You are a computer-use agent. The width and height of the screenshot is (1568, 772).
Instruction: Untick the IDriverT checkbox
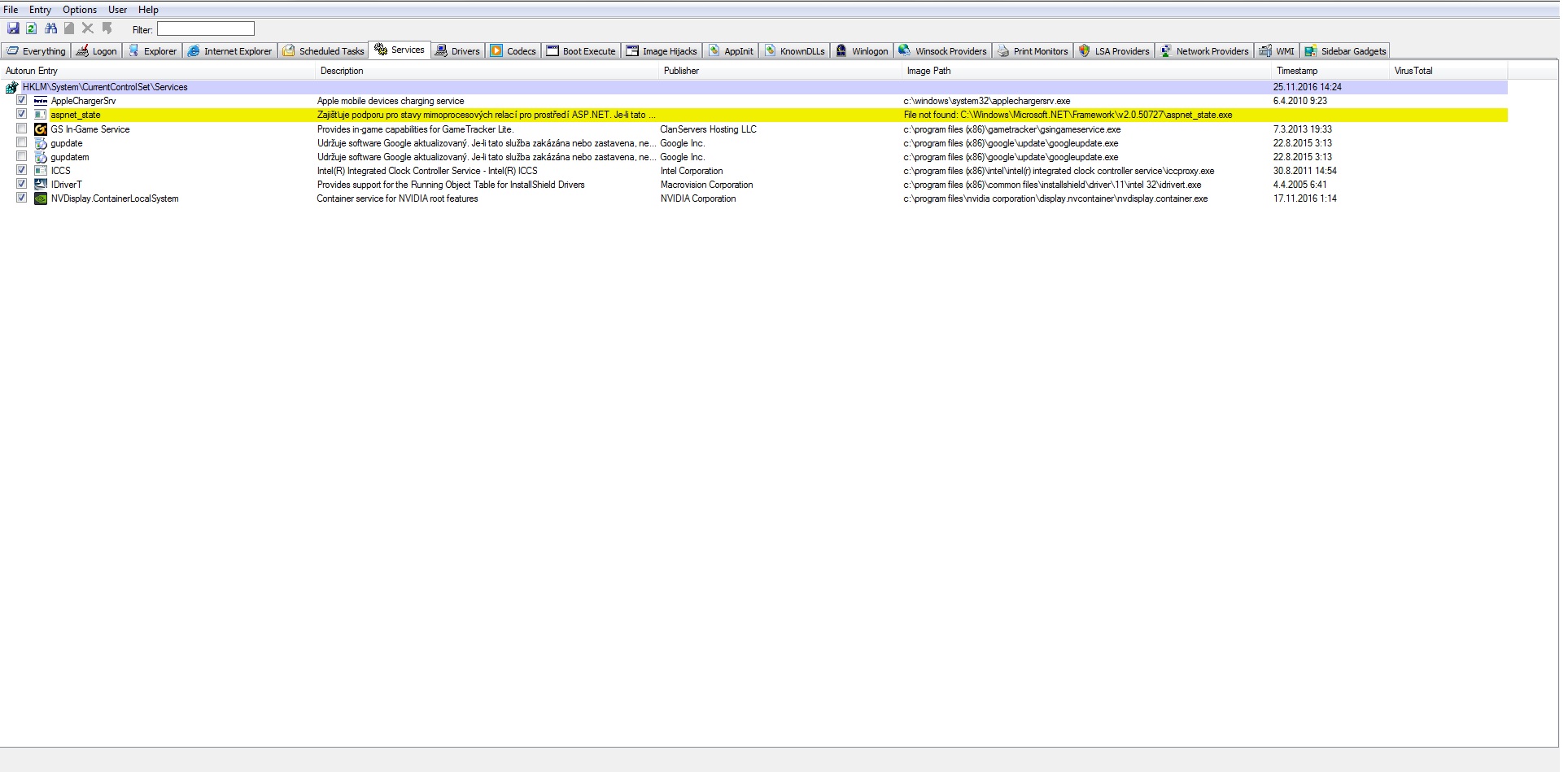pyautogui.click(x=22, y=184)
